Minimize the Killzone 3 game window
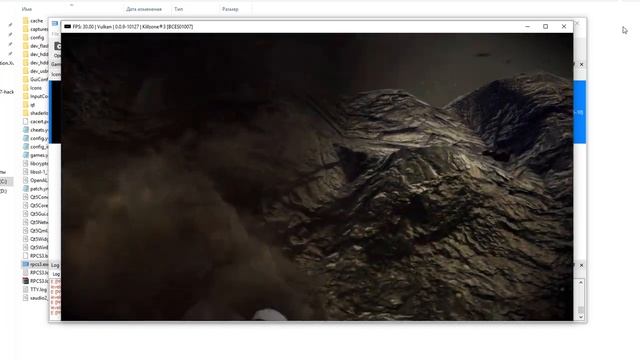 pyautogui.click(x=527, y=27)
